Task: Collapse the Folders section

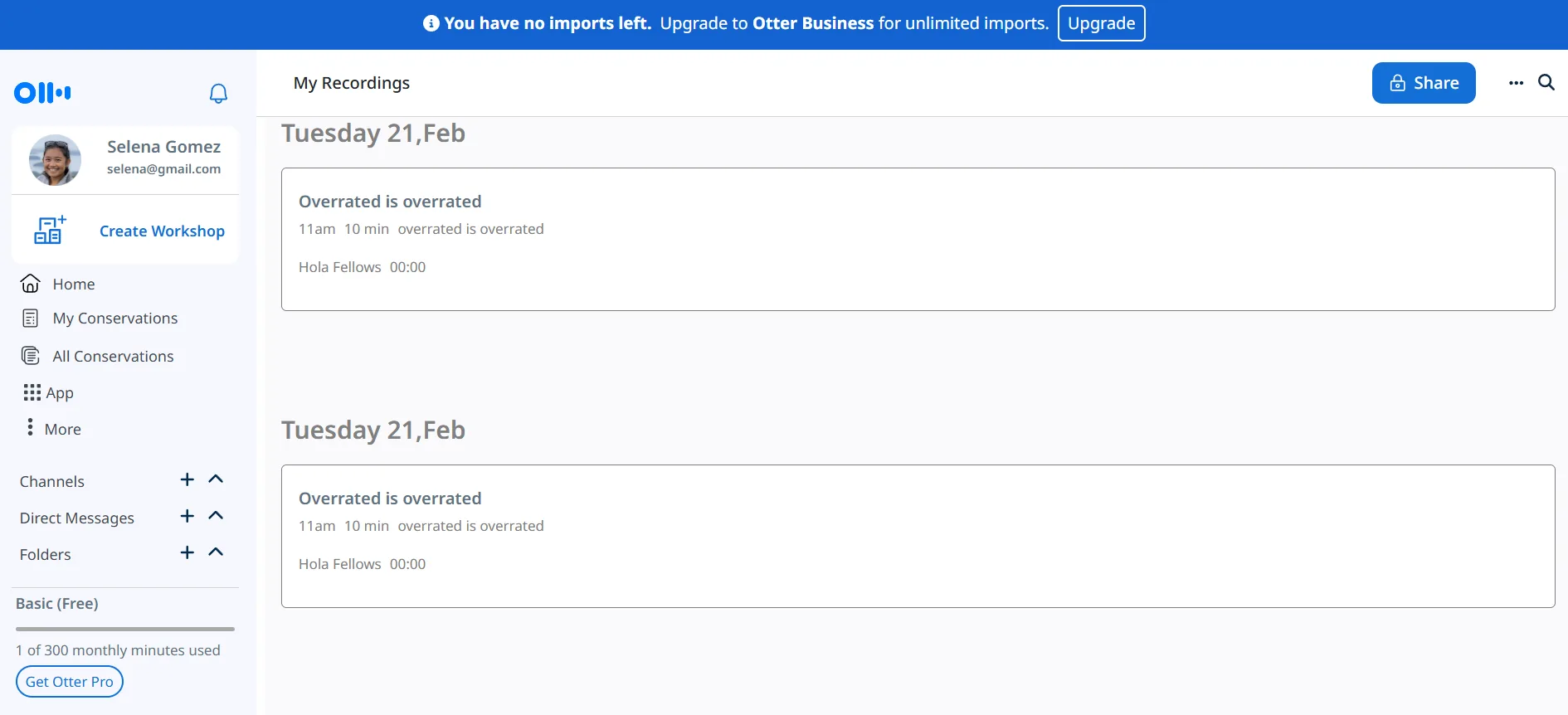Action: [216, 552]
